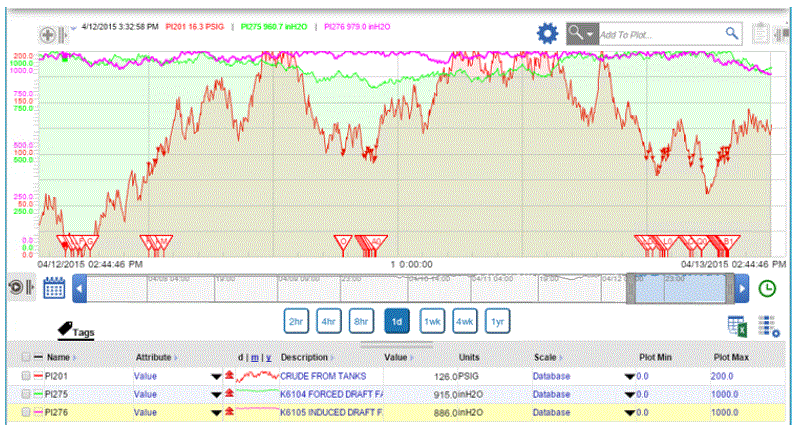This screenshot has width=801, height=434.
Task: Open the calendar date picker icon
Action: click(54, 288)
